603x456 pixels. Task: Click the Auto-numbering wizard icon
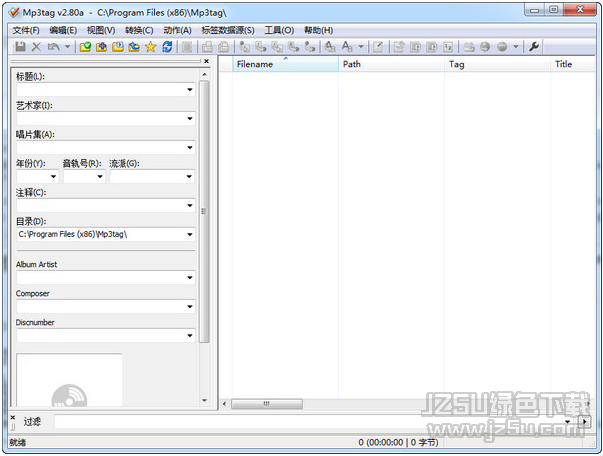click(448, 47)
